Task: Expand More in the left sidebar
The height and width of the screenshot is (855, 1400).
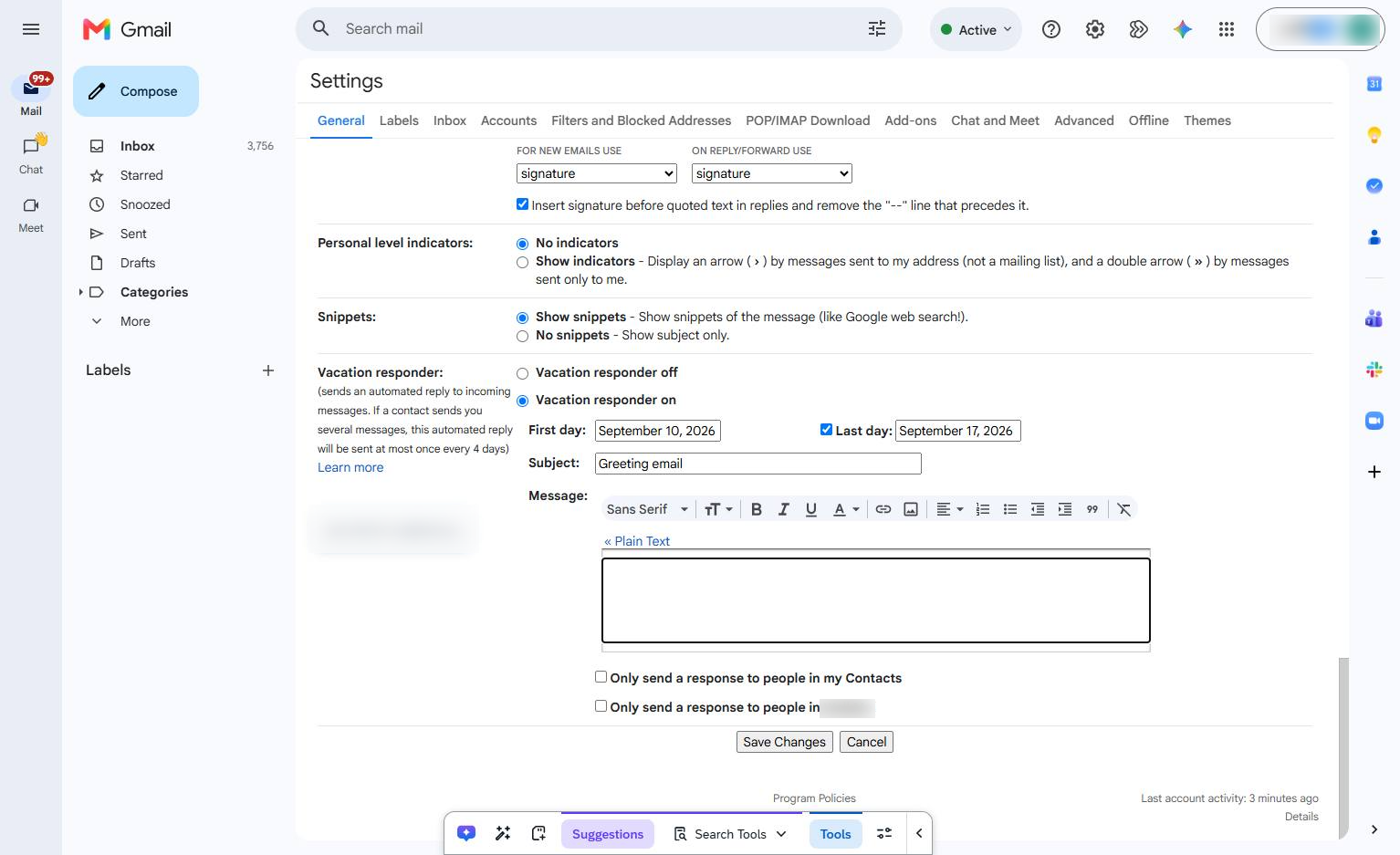Action: coord(135,321)
